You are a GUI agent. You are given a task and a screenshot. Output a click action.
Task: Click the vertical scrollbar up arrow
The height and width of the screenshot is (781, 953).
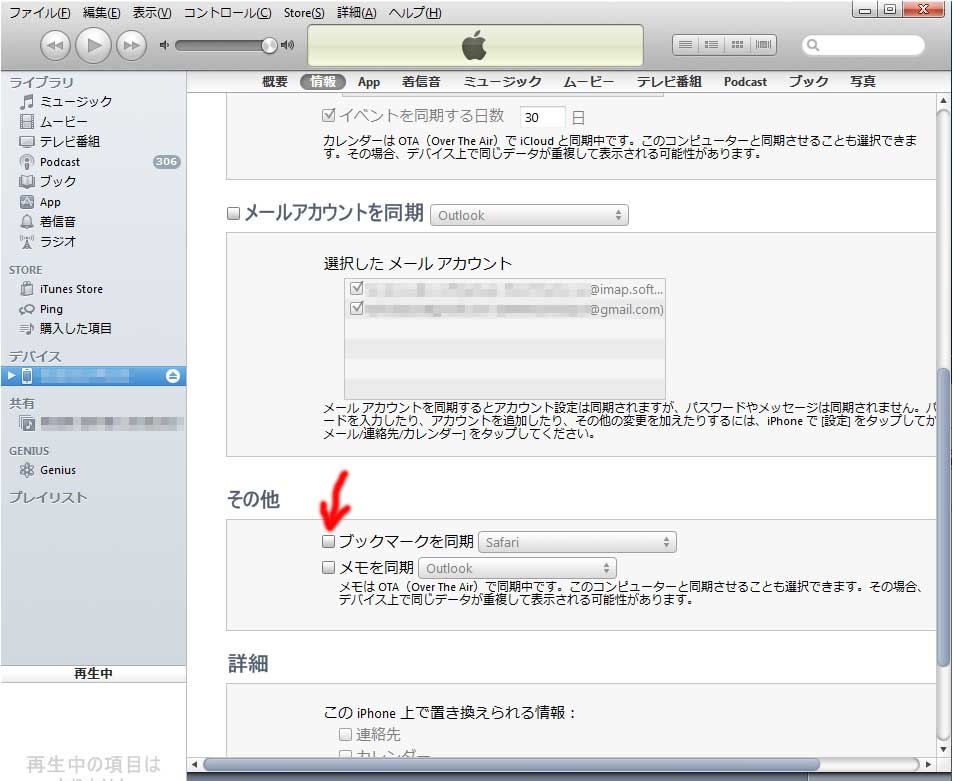pyautogui.click(x=943, y=101)
